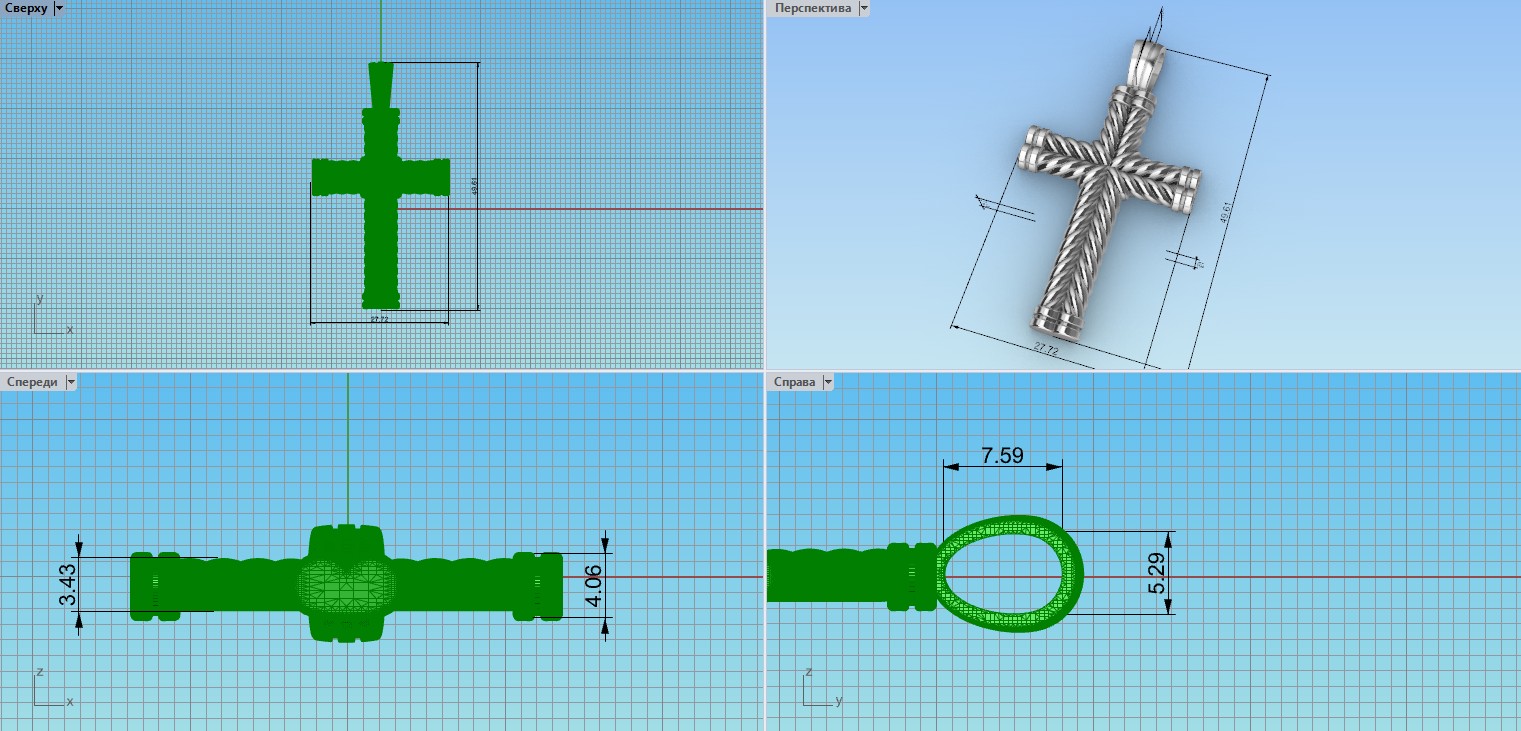1521x731 pixels.
Task: Select the 7.59 dimension text
Action: click(x=1002, y=456)
